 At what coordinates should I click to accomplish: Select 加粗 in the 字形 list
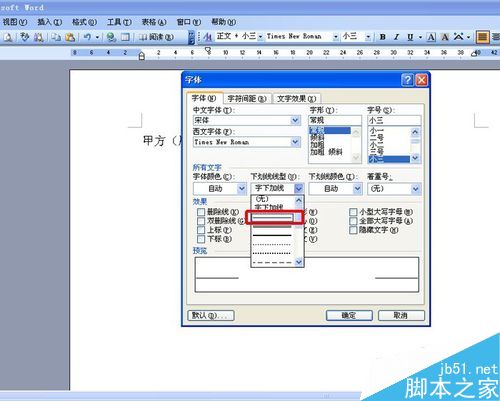(x=317, y=145)
